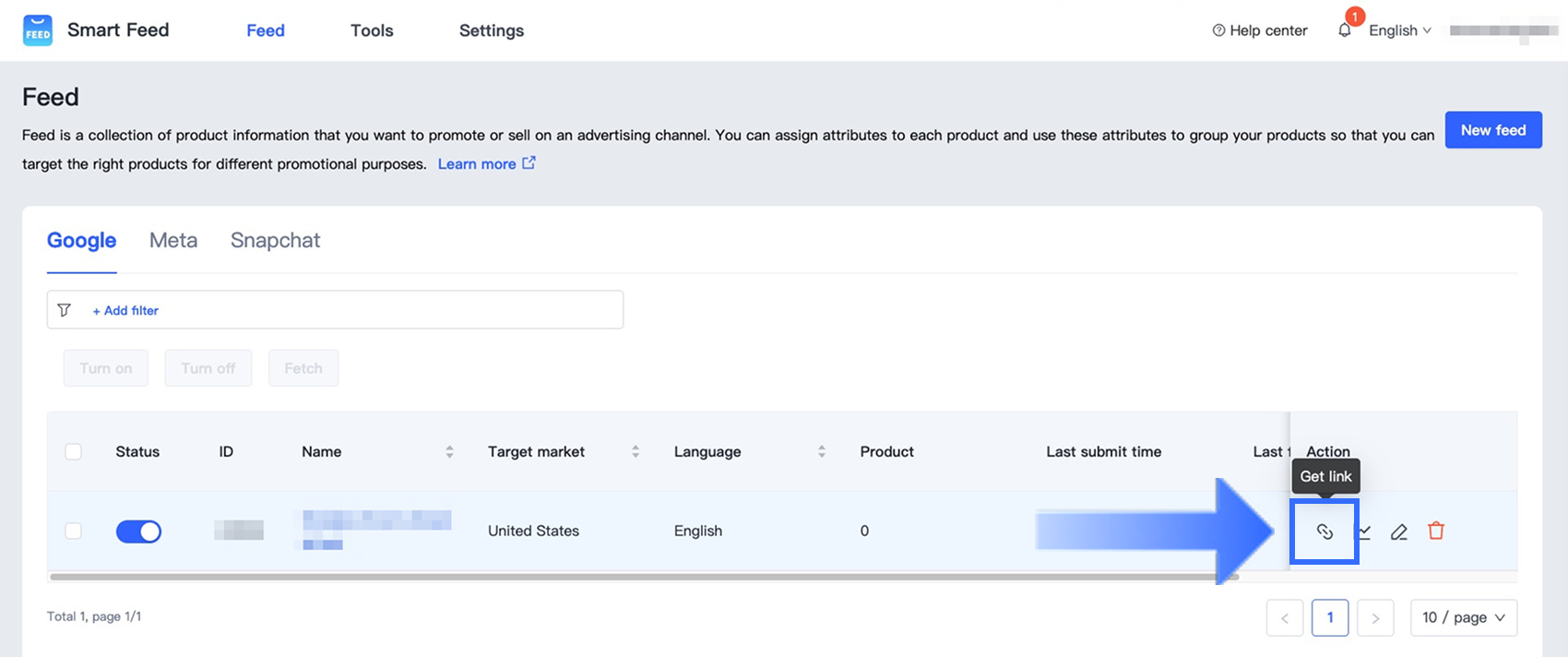Toggle the feed status switch off
This screenshot has width=1568, height=657.
[x=138, y=532]
